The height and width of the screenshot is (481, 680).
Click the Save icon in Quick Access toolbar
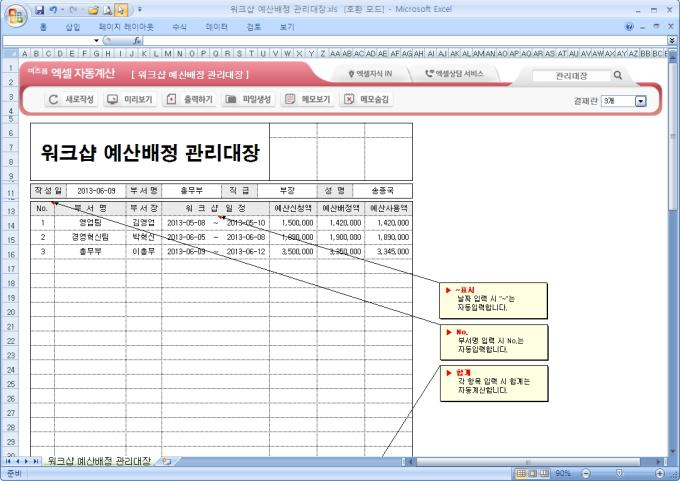point(39,10)
